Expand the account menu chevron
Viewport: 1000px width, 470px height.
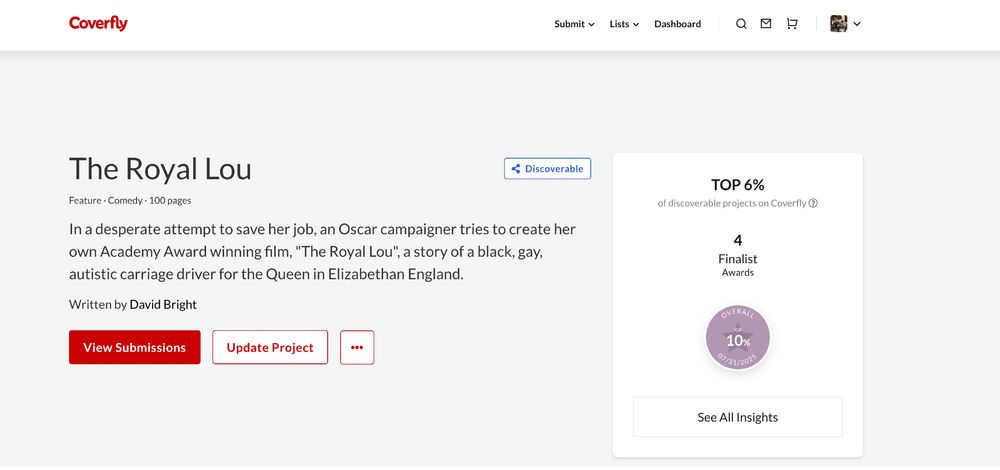click(x=857, y=24)
